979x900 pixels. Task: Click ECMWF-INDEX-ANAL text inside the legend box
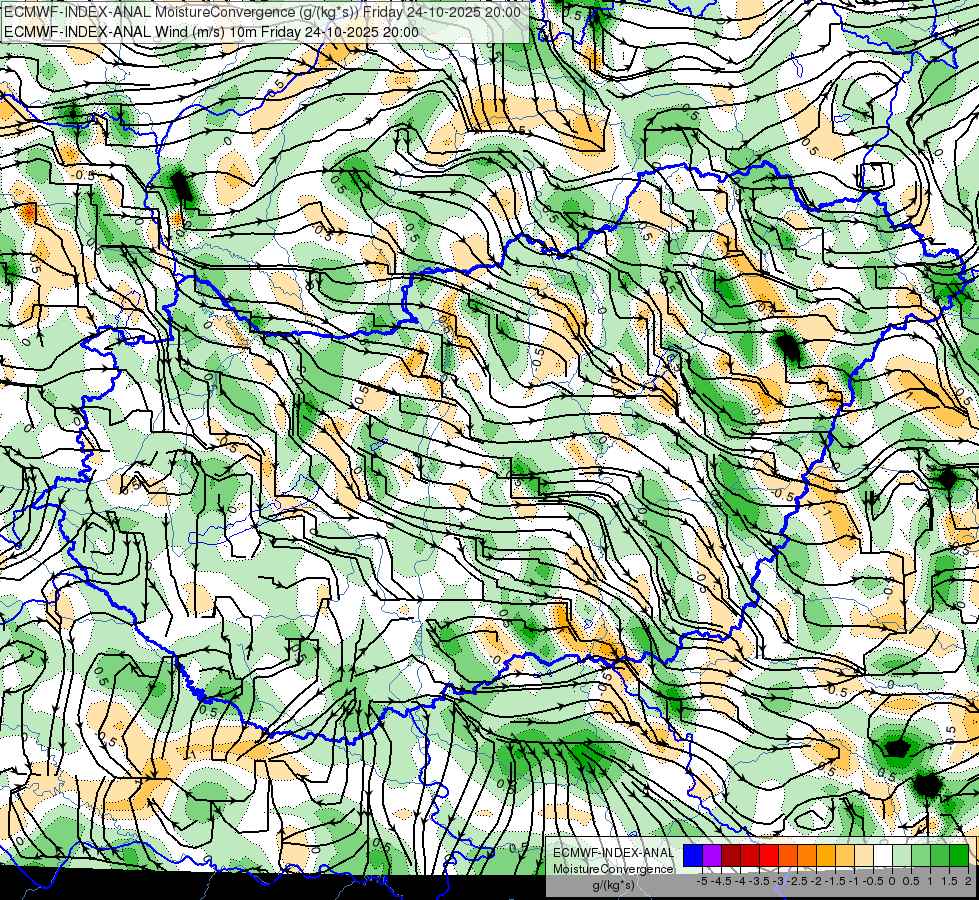[x=613, y=853]
